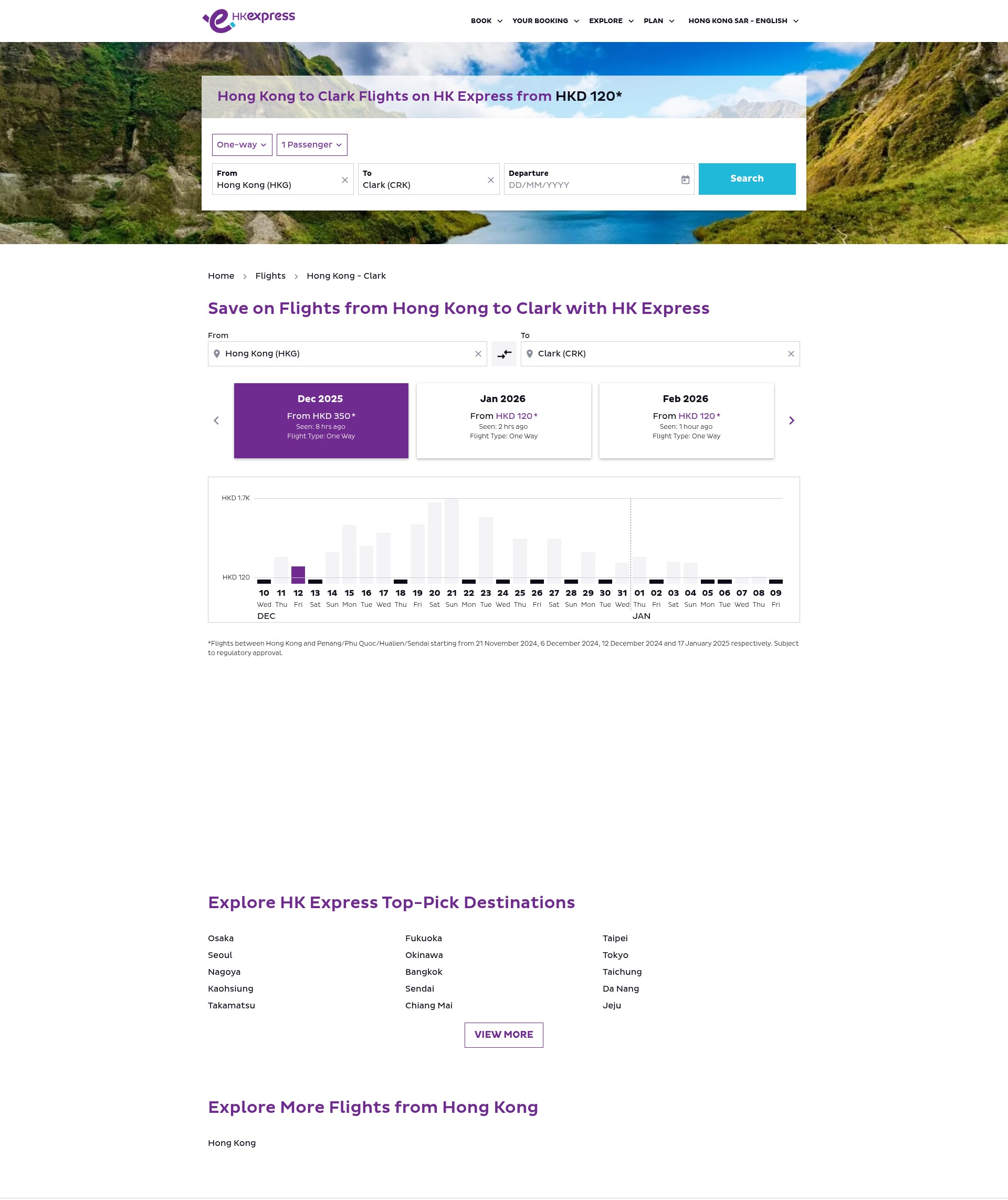
Task: Click the VIEW MORE destinations button
Action: [x=504, y=1035]
